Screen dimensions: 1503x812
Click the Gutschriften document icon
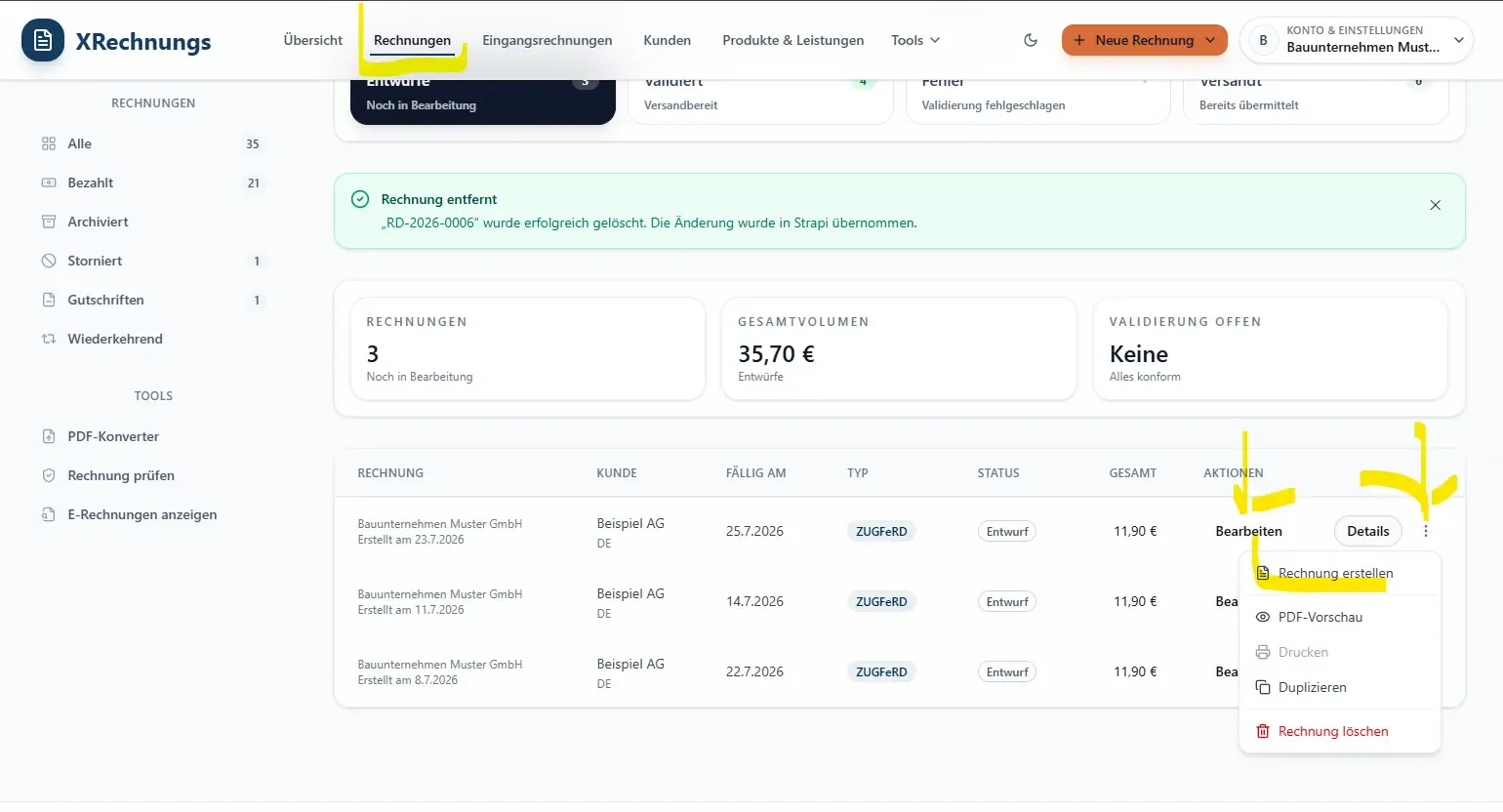click(49, 300)
